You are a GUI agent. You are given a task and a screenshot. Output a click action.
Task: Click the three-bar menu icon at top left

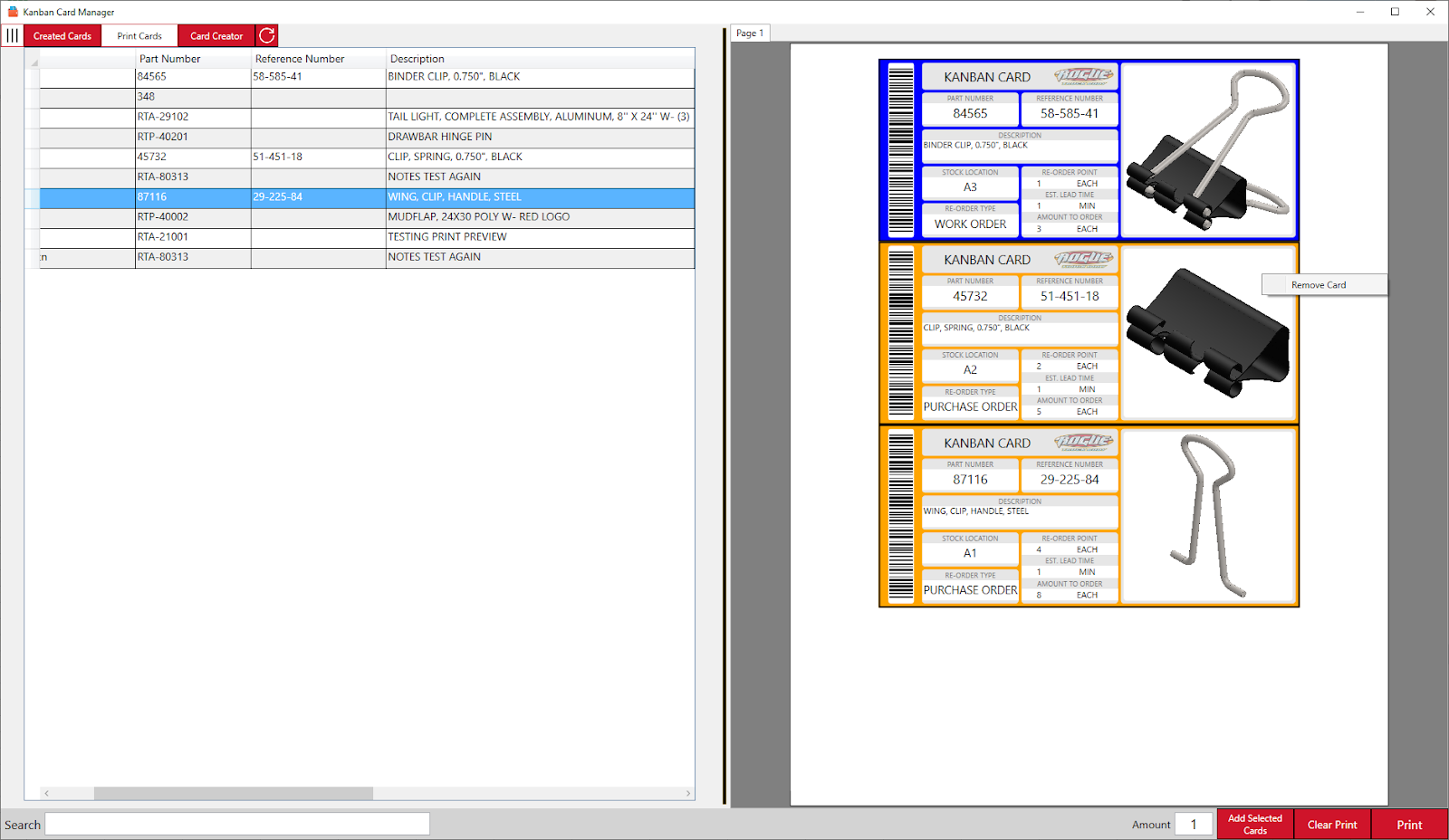[x=12, y=36]
